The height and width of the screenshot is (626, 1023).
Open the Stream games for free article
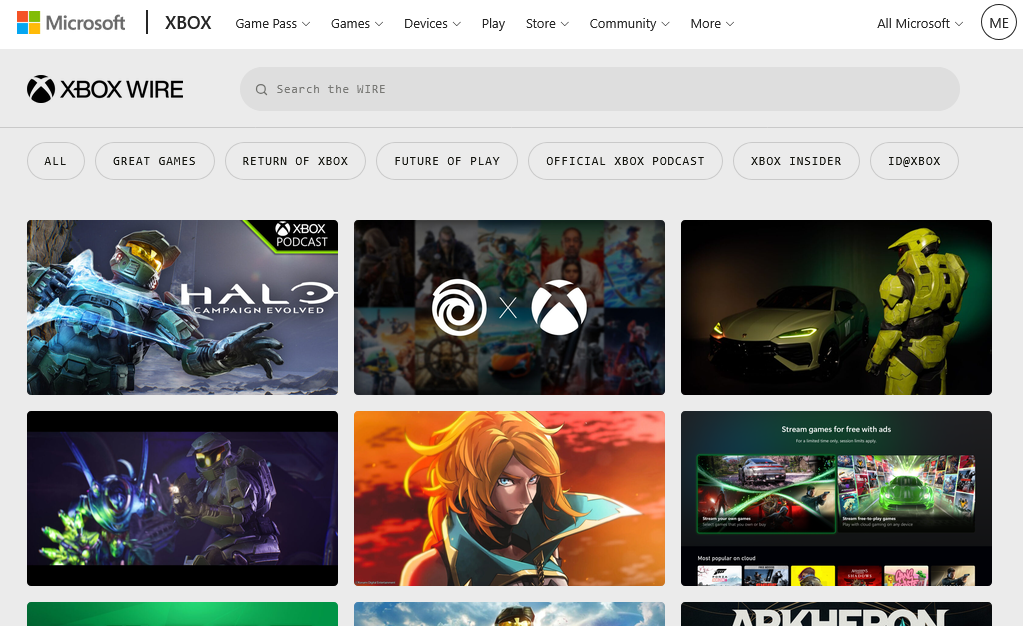pyautogui.click(x=836, y=498)
